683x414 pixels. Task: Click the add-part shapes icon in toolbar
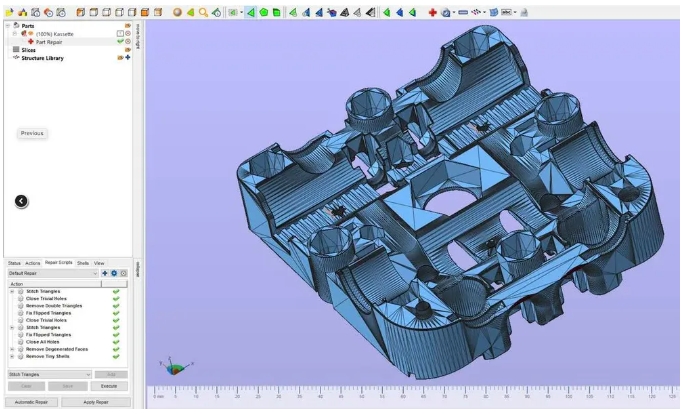pyautogui.click(x=22, y=13)
